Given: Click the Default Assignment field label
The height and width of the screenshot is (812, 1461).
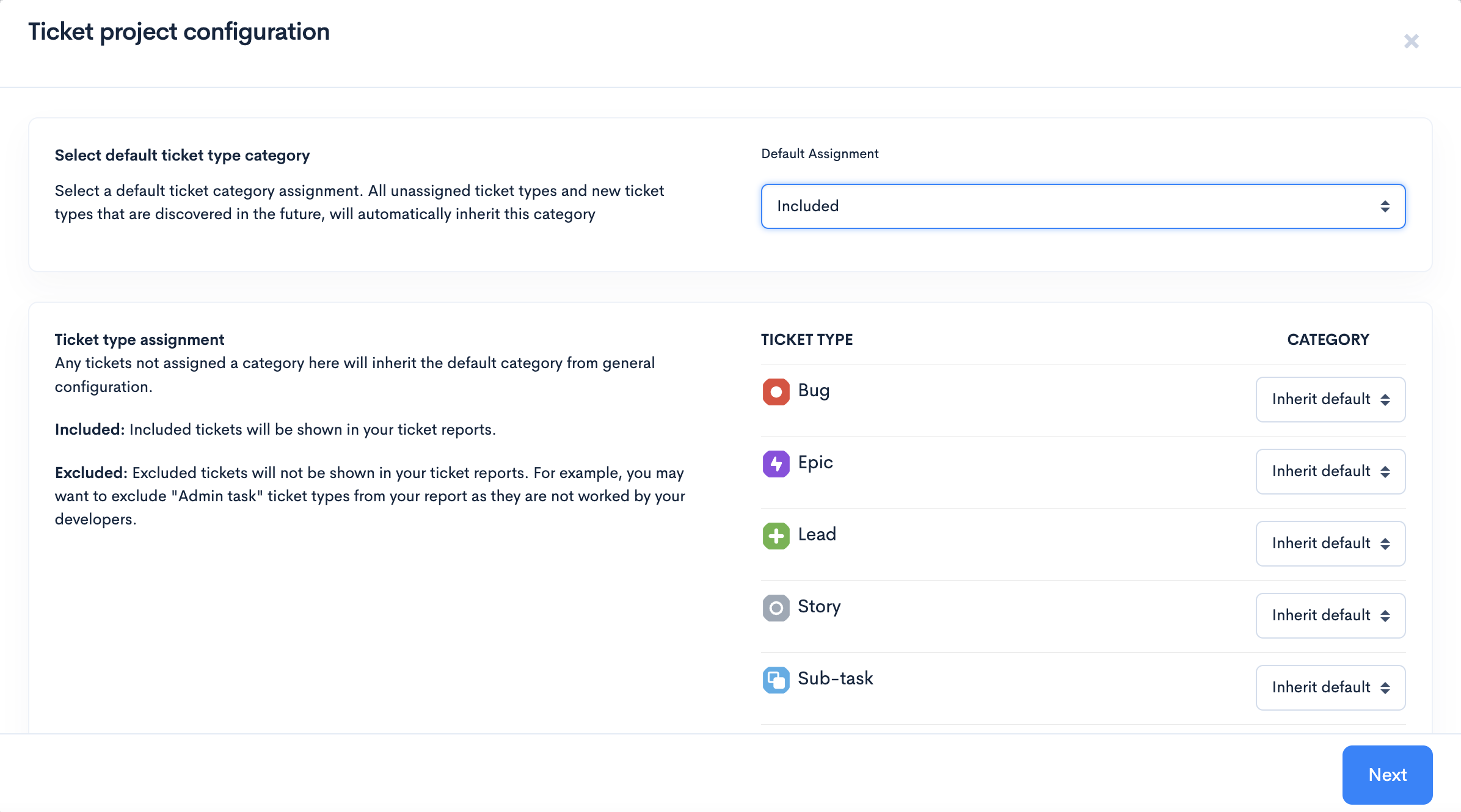Looking at the screenshot, I should (x=820, y=154).
